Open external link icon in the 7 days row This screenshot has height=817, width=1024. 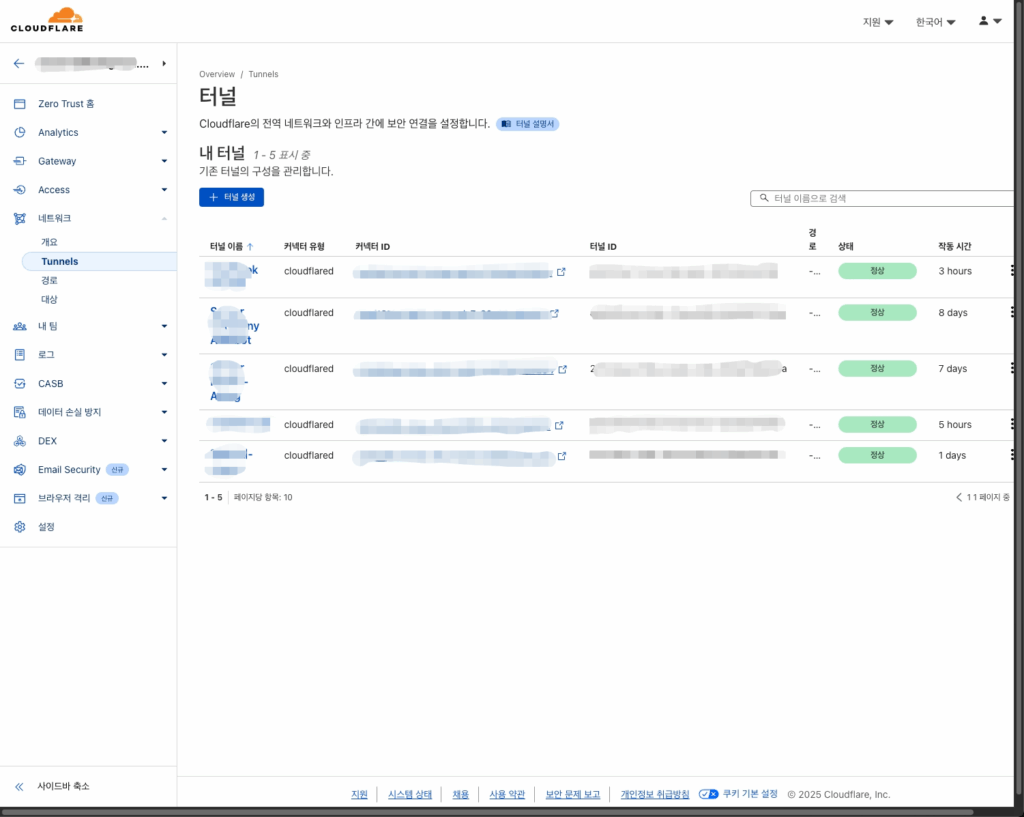coord(562,370)
